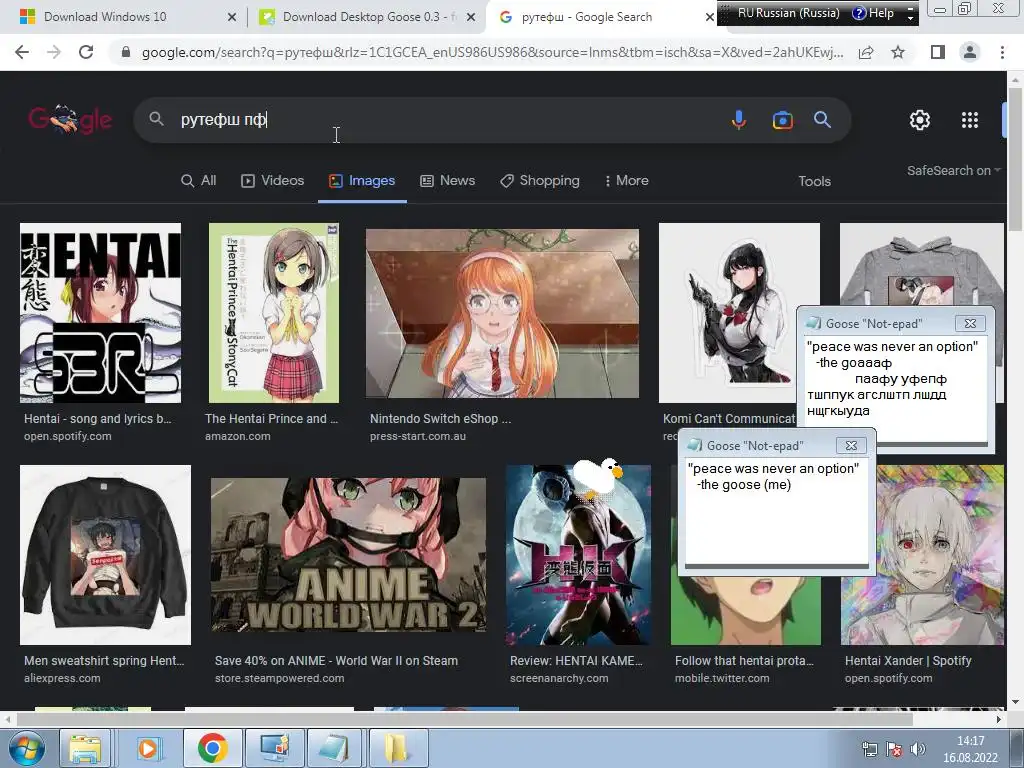Open Google apps grid
Image resolution: width=1024 pixels, height=768 pixels.
click(x=970, y=120)
